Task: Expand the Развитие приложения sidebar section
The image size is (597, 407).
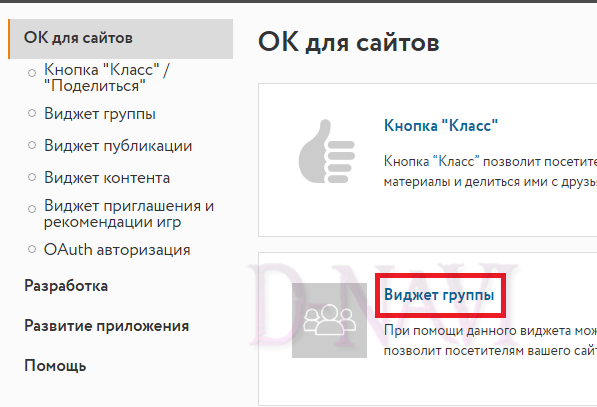Action: (107, 326)
